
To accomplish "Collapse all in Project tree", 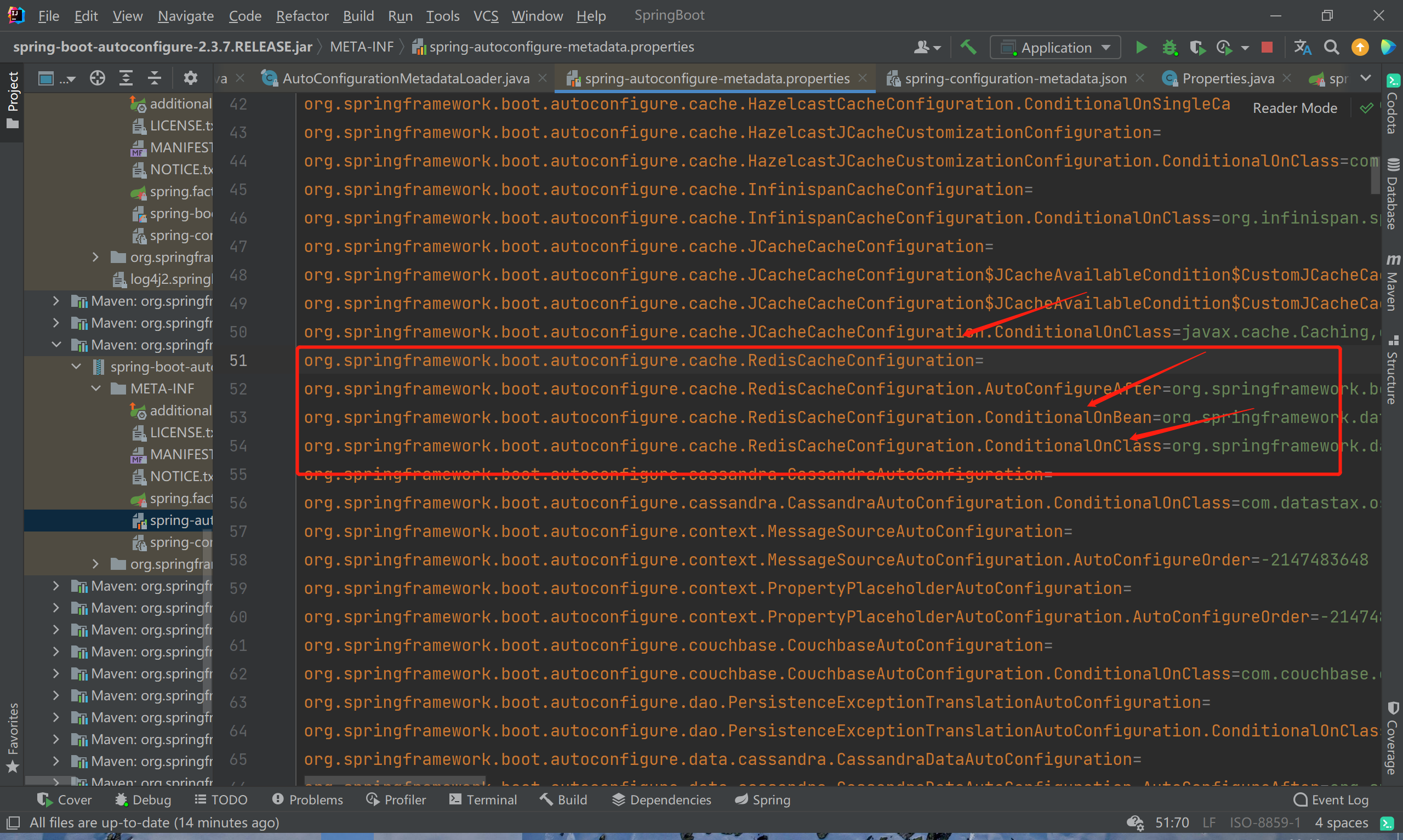I will 154,78.
